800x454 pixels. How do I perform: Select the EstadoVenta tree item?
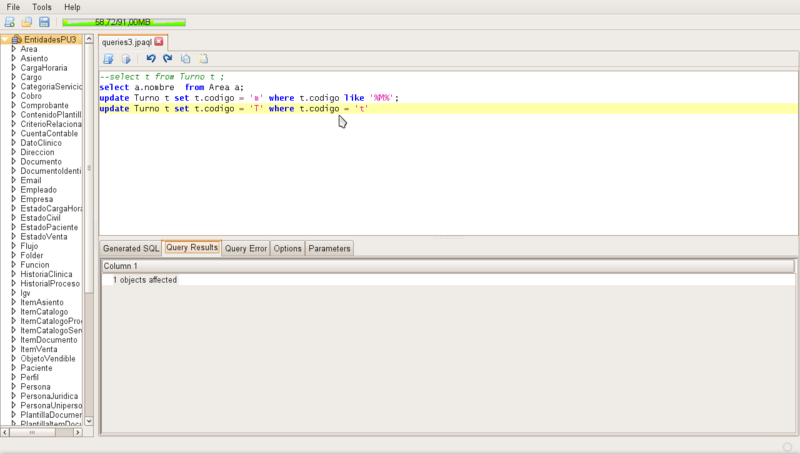click(x=44, y=237)
